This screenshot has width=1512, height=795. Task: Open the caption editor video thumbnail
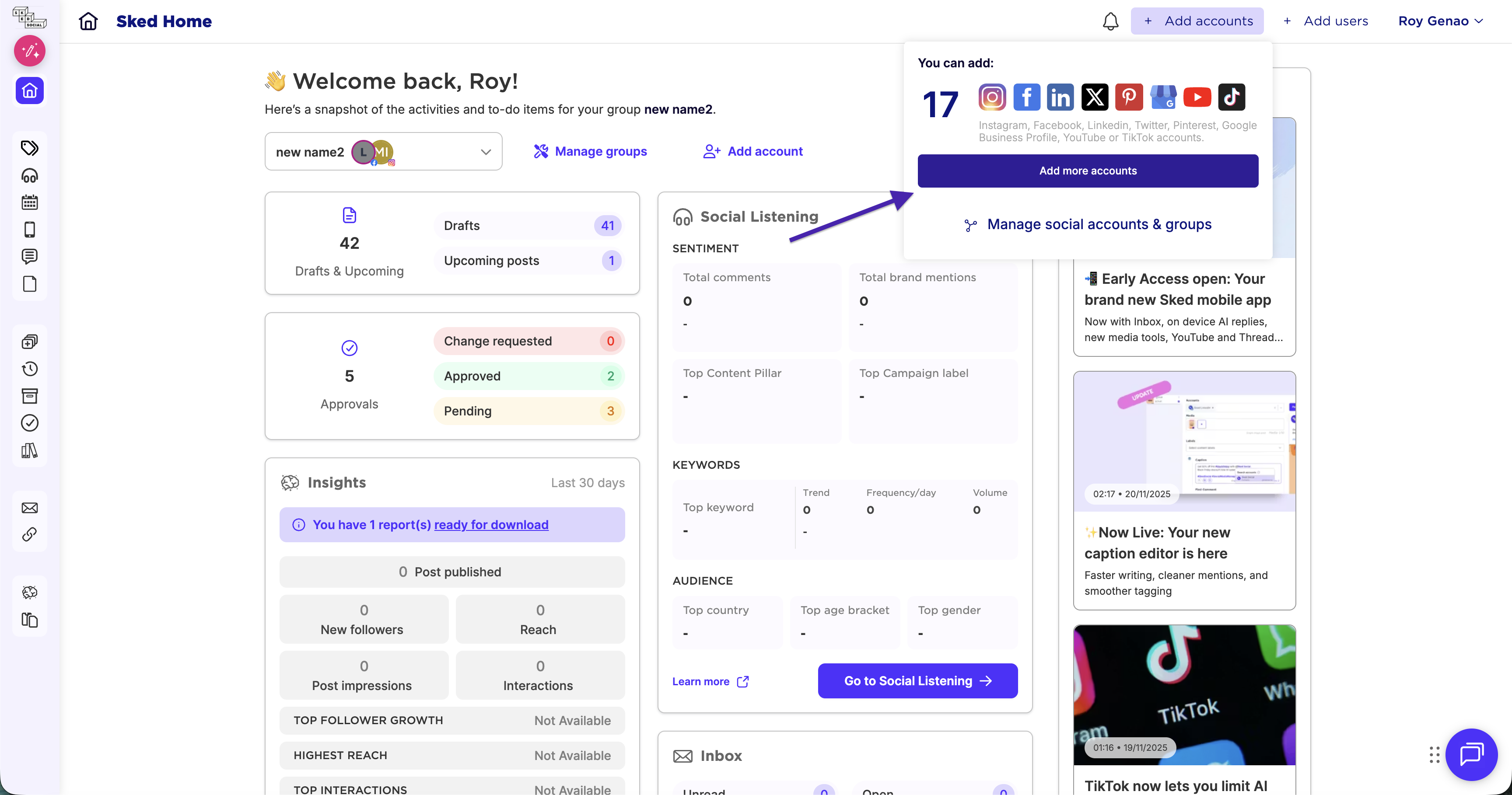tap(1184, 441)
